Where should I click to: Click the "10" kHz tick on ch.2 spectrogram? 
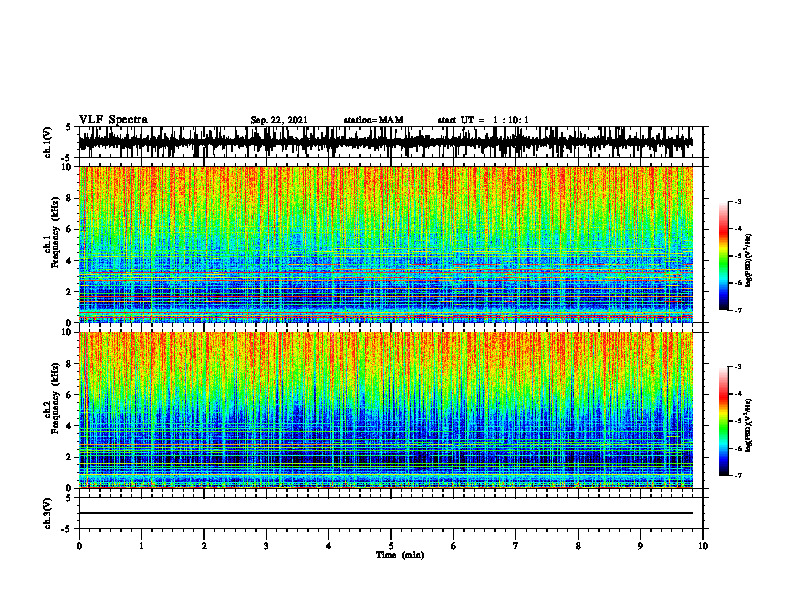tap(68, 332)
